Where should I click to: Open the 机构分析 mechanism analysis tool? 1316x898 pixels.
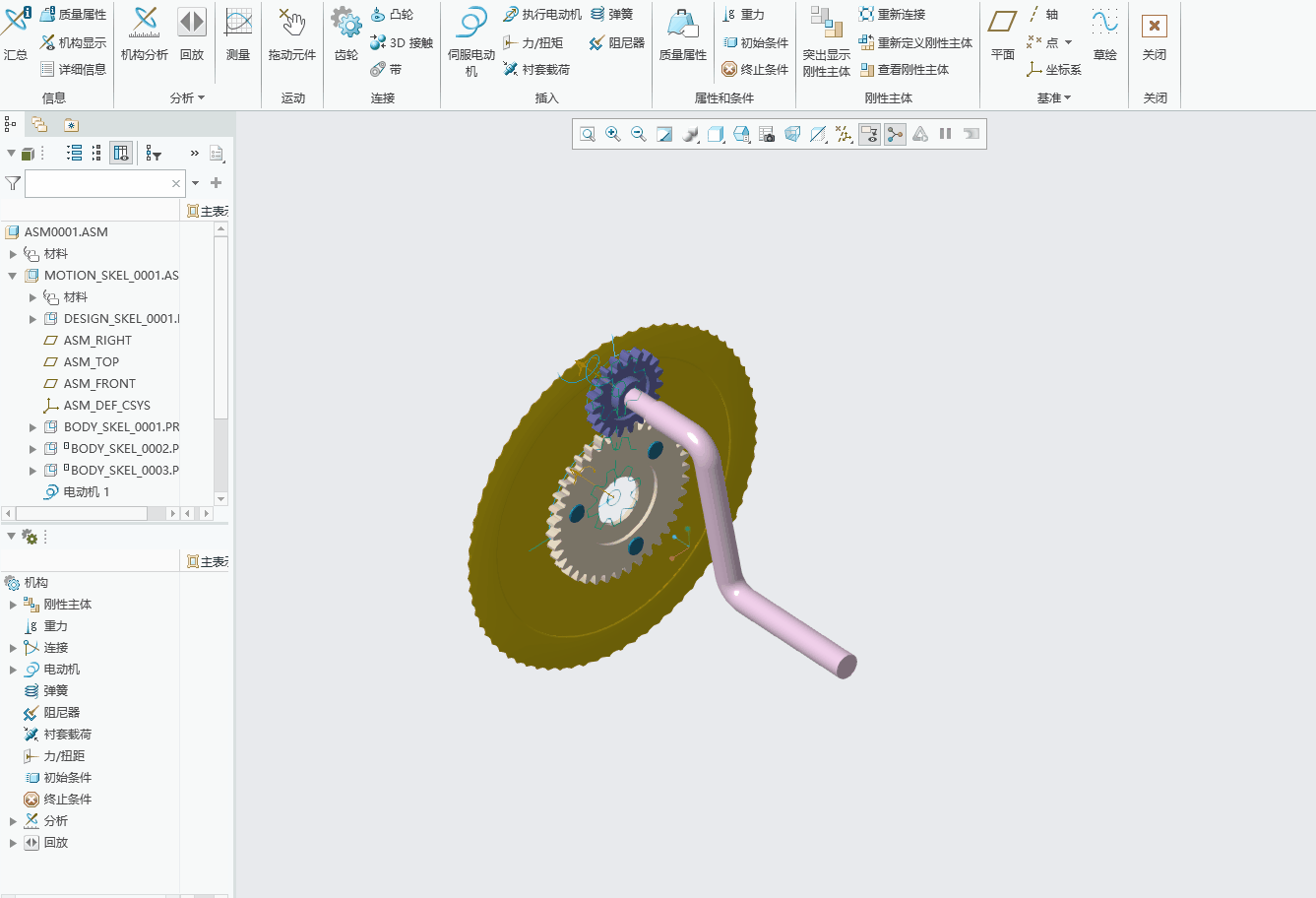145,34
